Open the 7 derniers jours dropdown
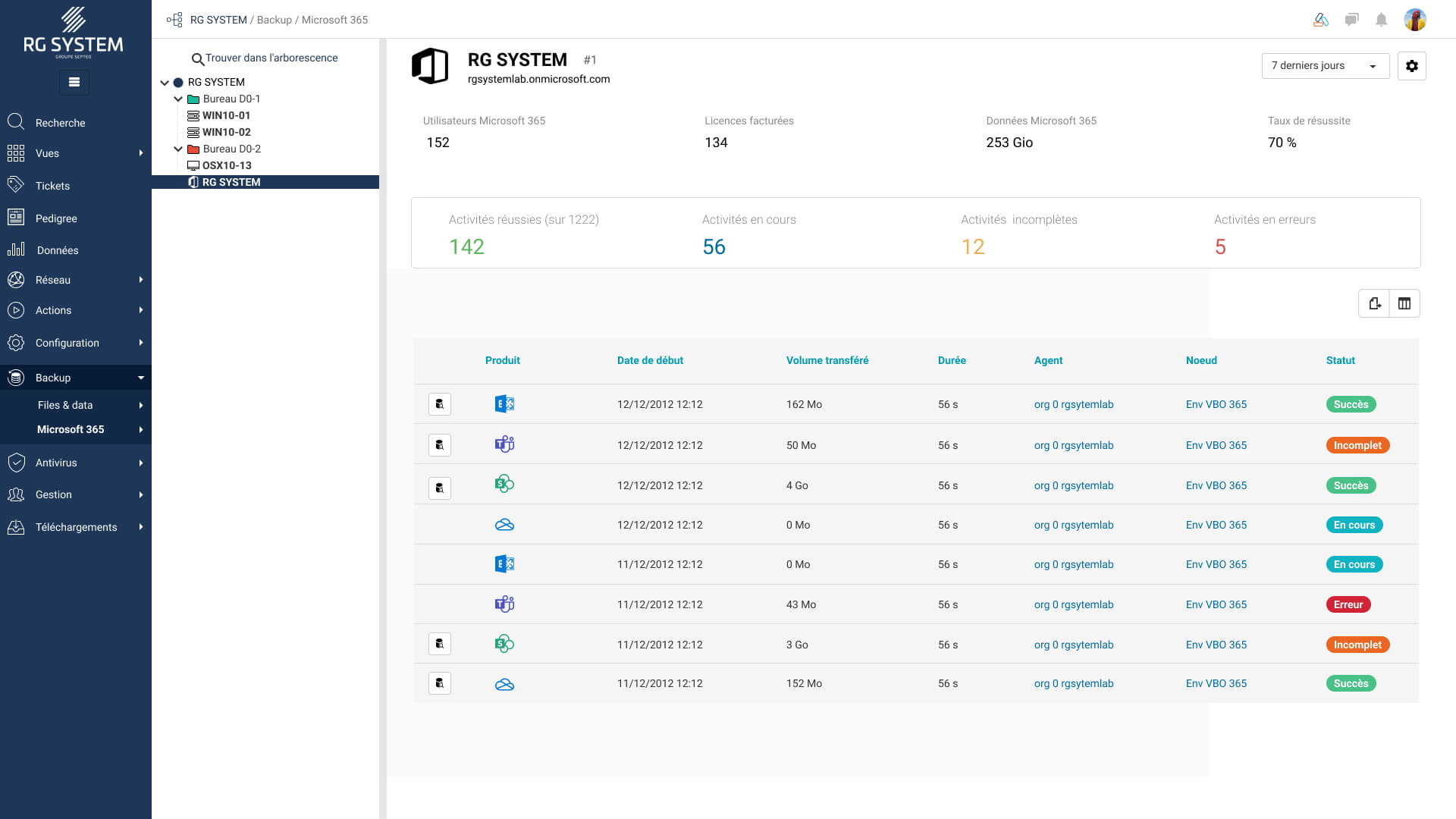1456x819 pixels. pyautogui.click(x=1325, y=66)
